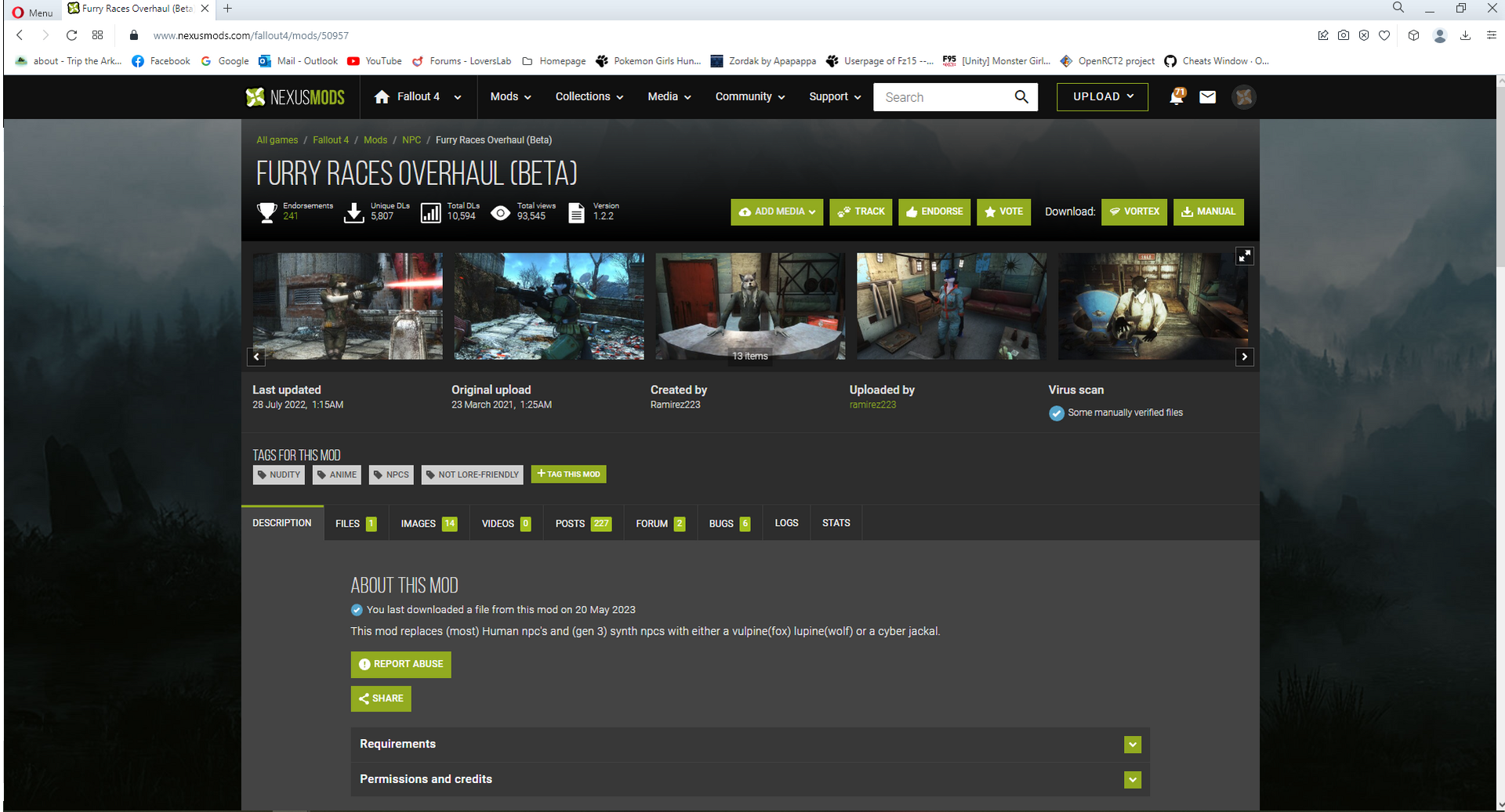This screenshot has width=1505, height=812.
Task: Go to previous gallery images arrow
Action: pyautogui.click(x=256, y=357)
